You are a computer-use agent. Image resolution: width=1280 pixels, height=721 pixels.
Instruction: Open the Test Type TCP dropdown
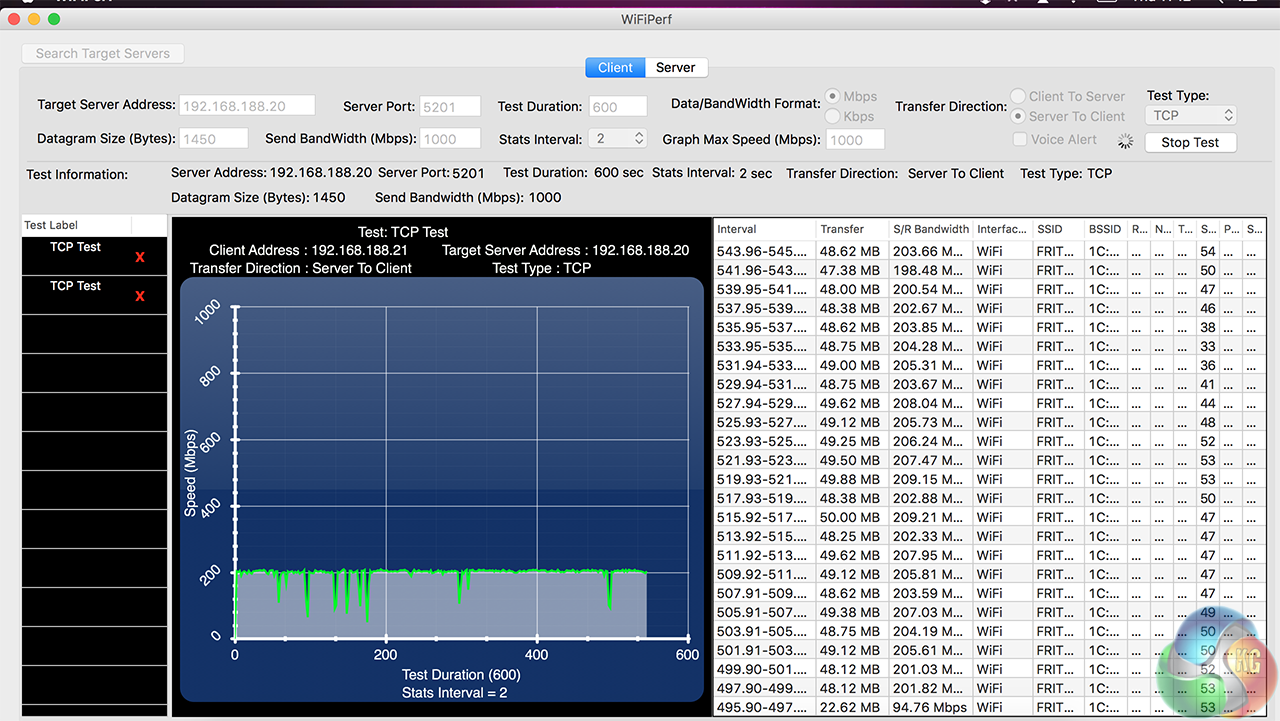click(1191, 116)
